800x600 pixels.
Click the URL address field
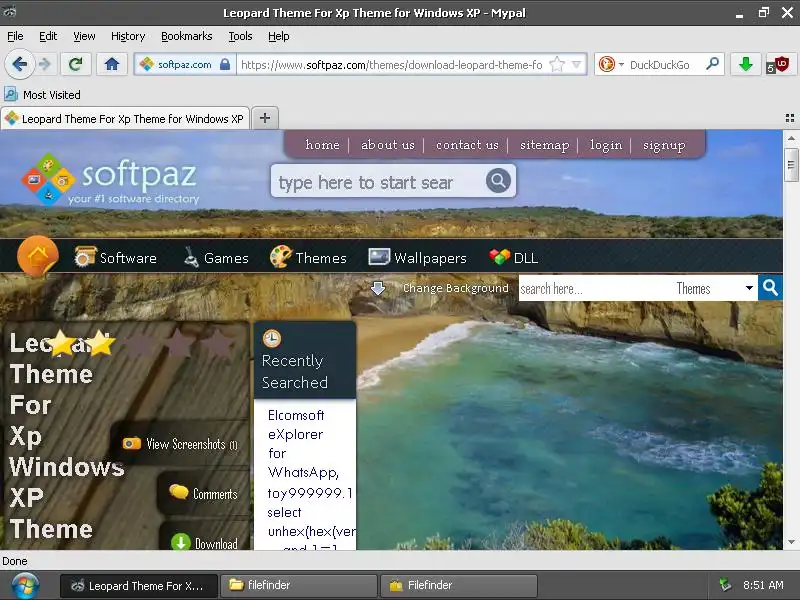[x=391, y=65]
